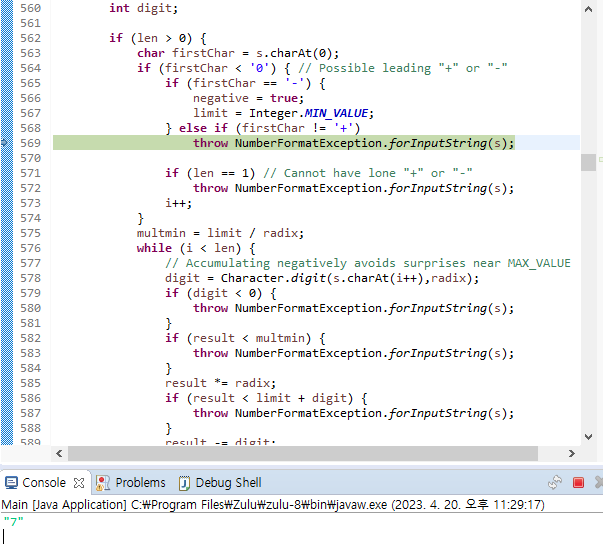Click the Main [Java Application] launch description
This screenshot has height=560, width=603.
point(273,504)
